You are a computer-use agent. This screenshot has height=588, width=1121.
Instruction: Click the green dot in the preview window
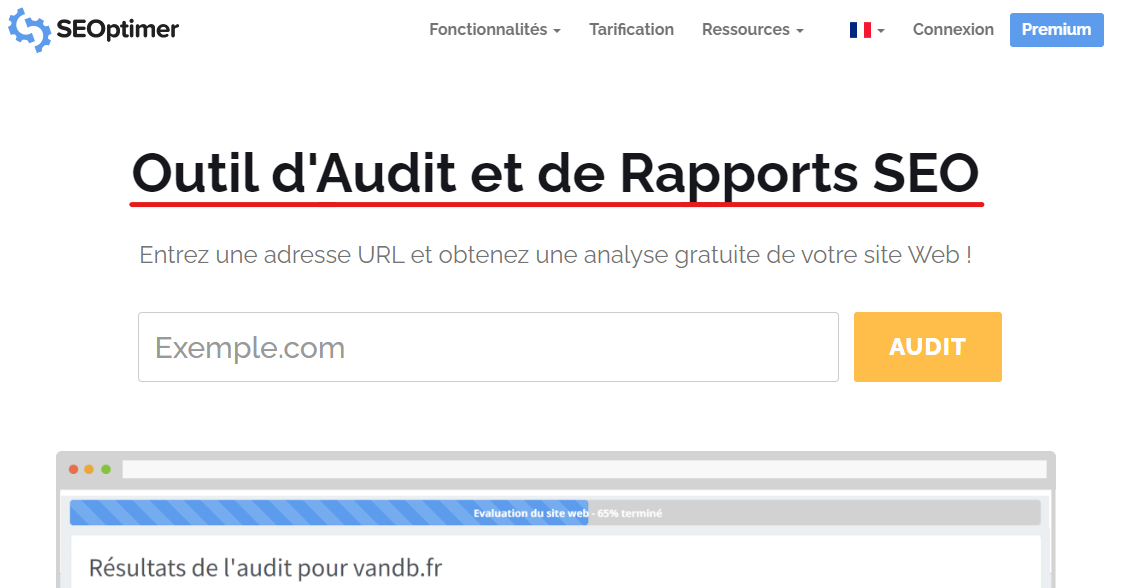point(106,469)
